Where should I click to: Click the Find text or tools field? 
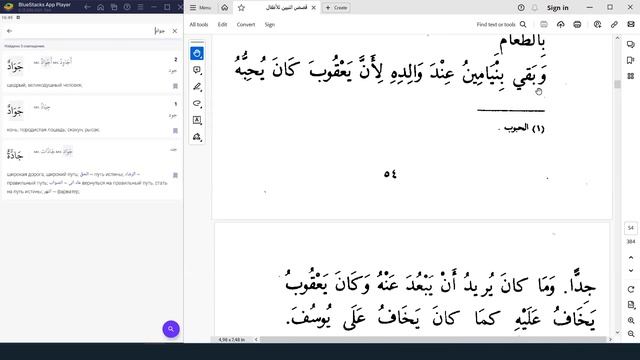(x=502, y=24)
